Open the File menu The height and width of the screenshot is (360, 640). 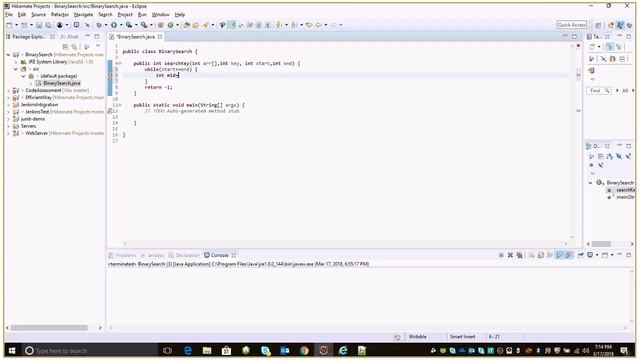click(x=9, y=15)
